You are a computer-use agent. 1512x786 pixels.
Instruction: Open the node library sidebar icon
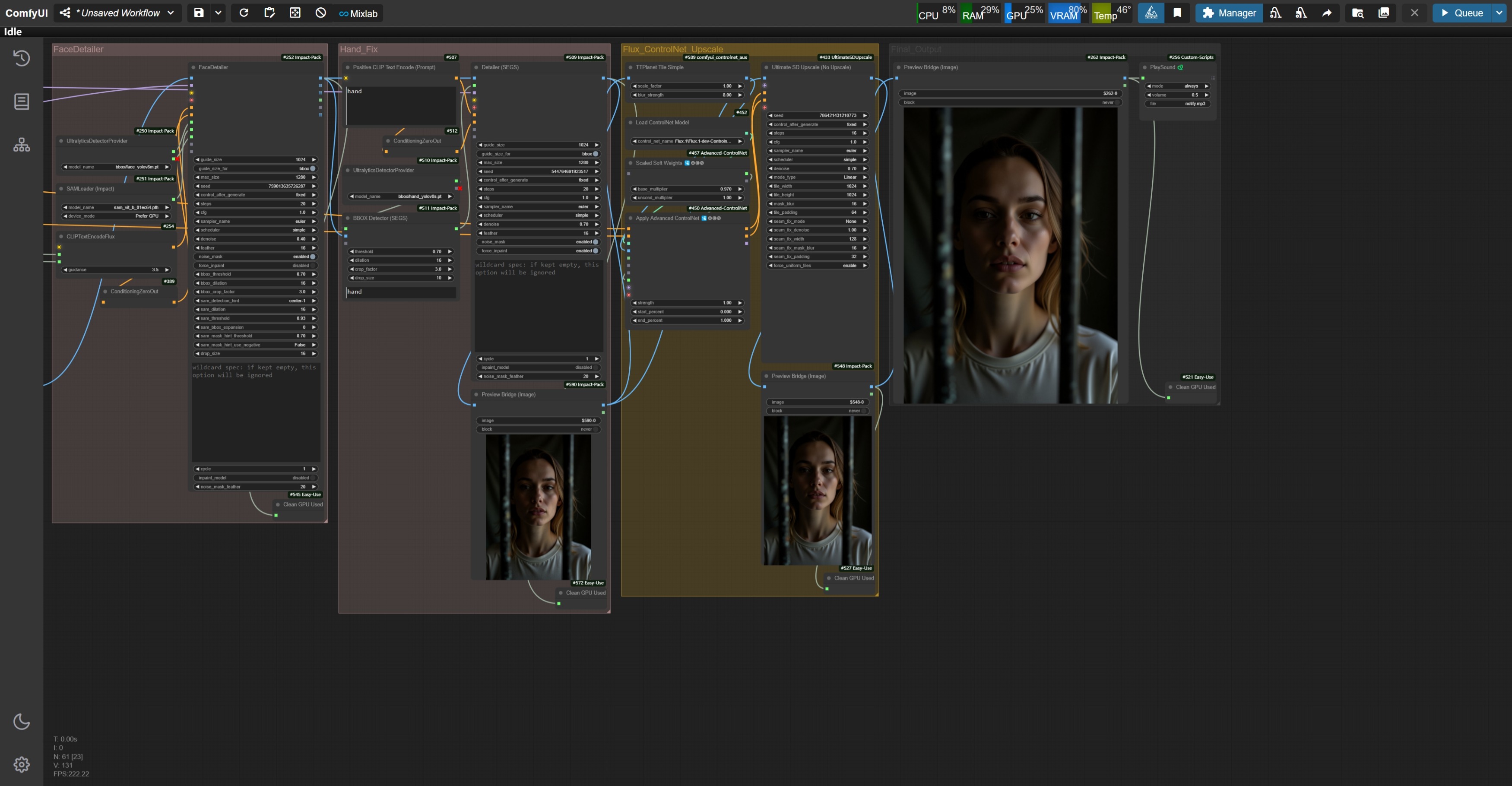22,101
